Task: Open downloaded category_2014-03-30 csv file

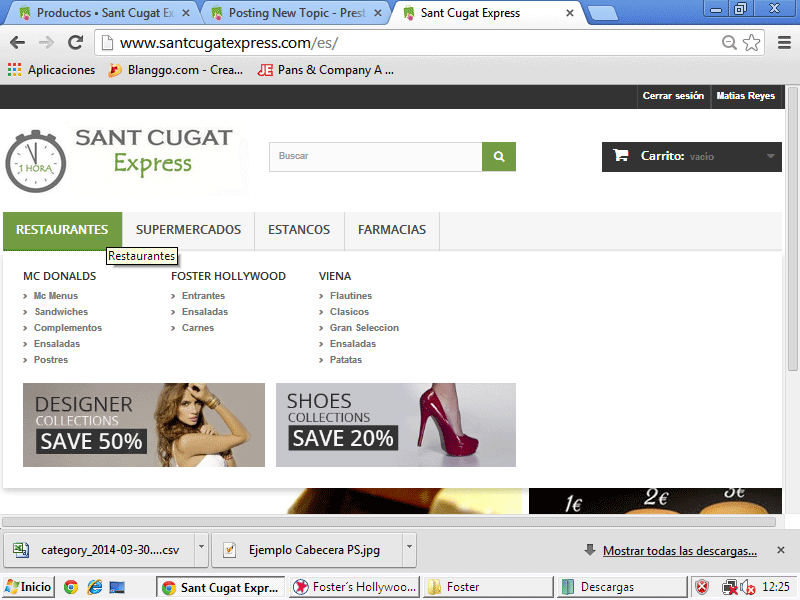Action: point(99,550)
